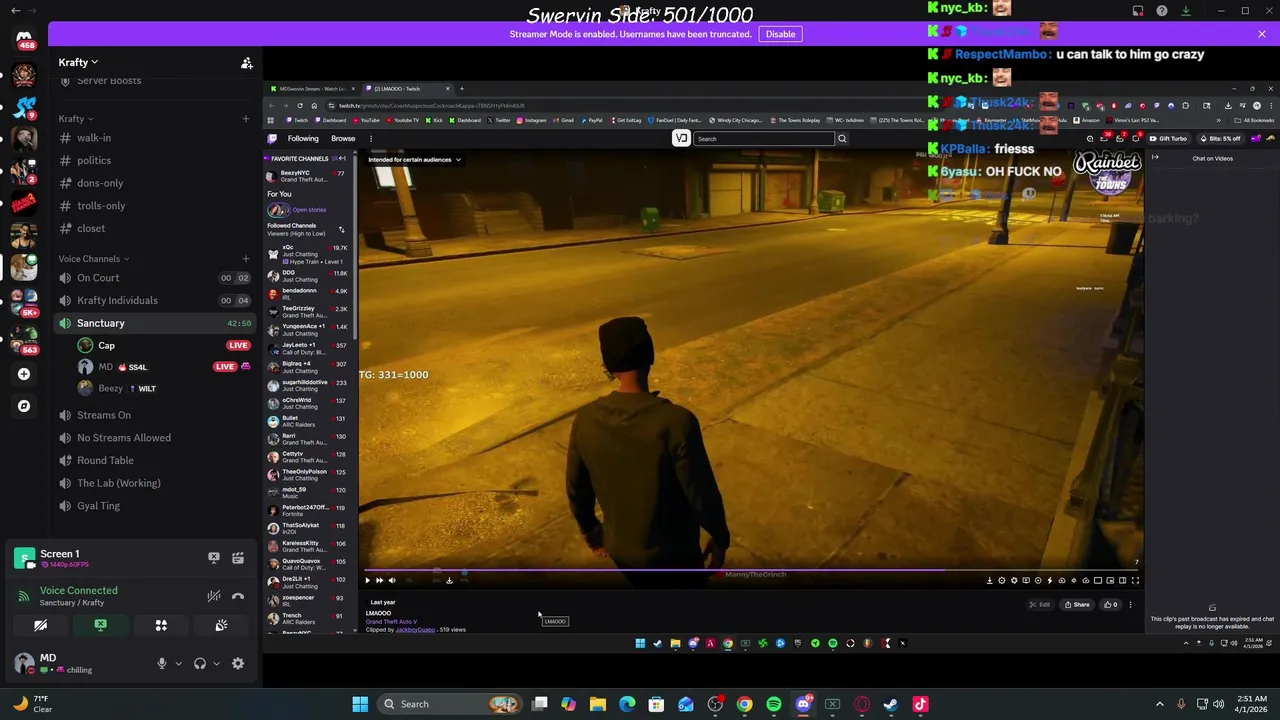
Task: Open the Twitch more options three-dot menu
Action: 371,139
